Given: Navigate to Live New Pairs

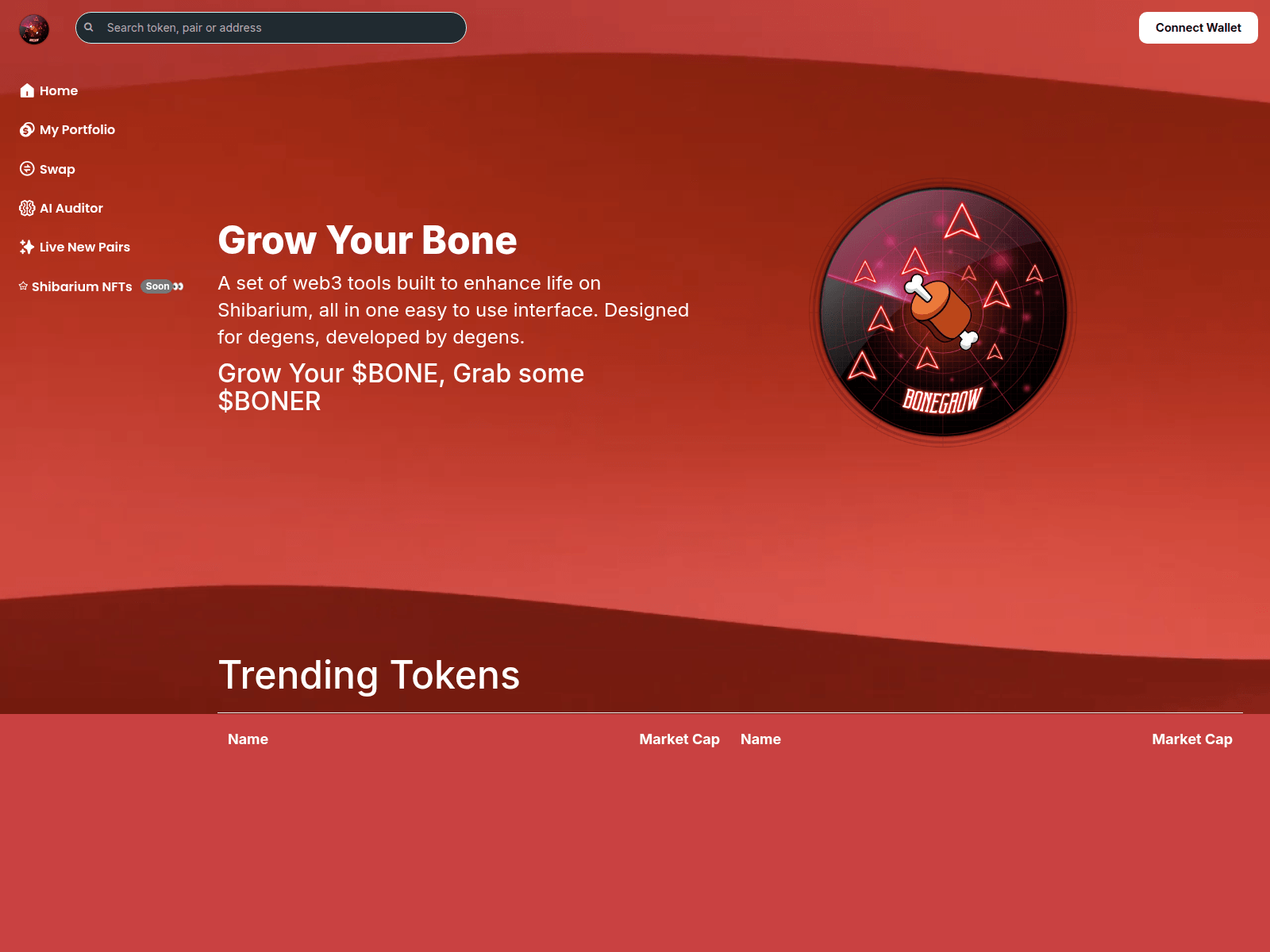Looking at the screenshot, I should point(84,247).
